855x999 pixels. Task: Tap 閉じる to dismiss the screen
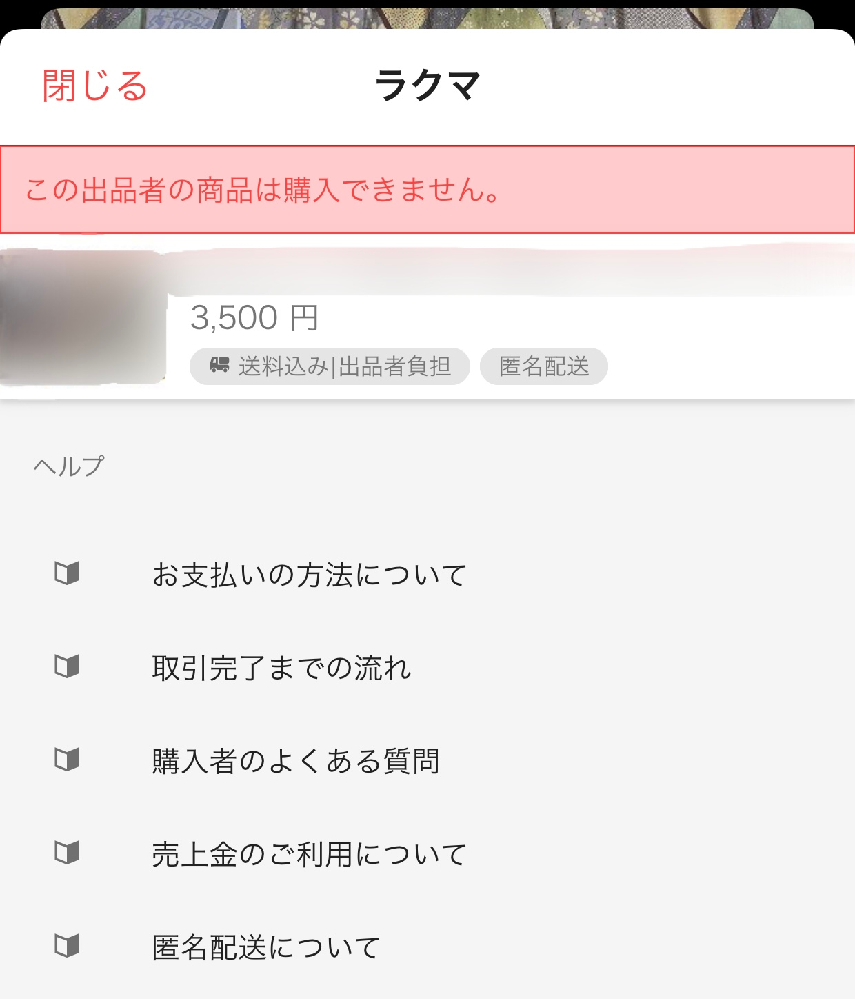pyautogui.click(x=94, y=87)
